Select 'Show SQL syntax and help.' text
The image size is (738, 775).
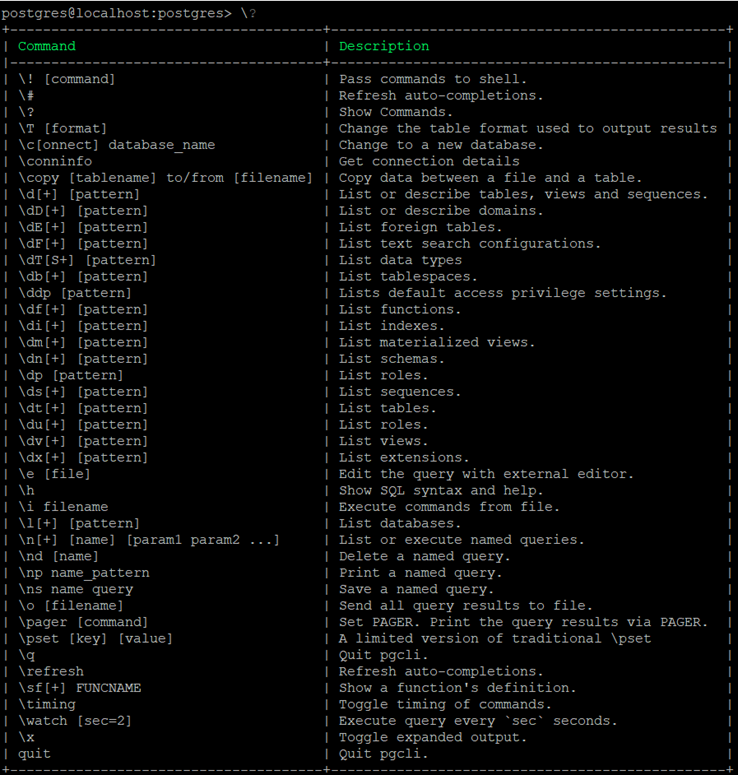[441, 490]
